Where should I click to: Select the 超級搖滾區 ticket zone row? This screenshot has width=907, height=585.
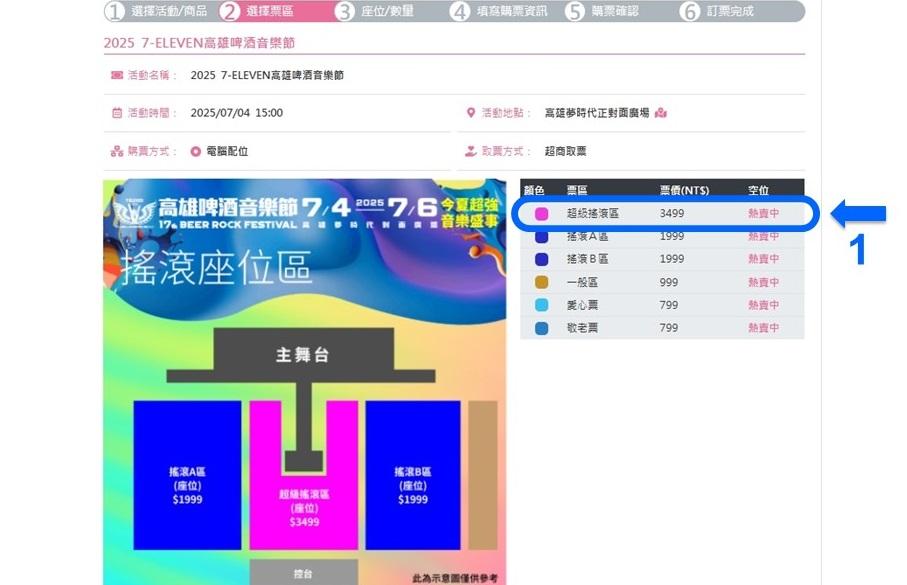click(x=662, y=214)
